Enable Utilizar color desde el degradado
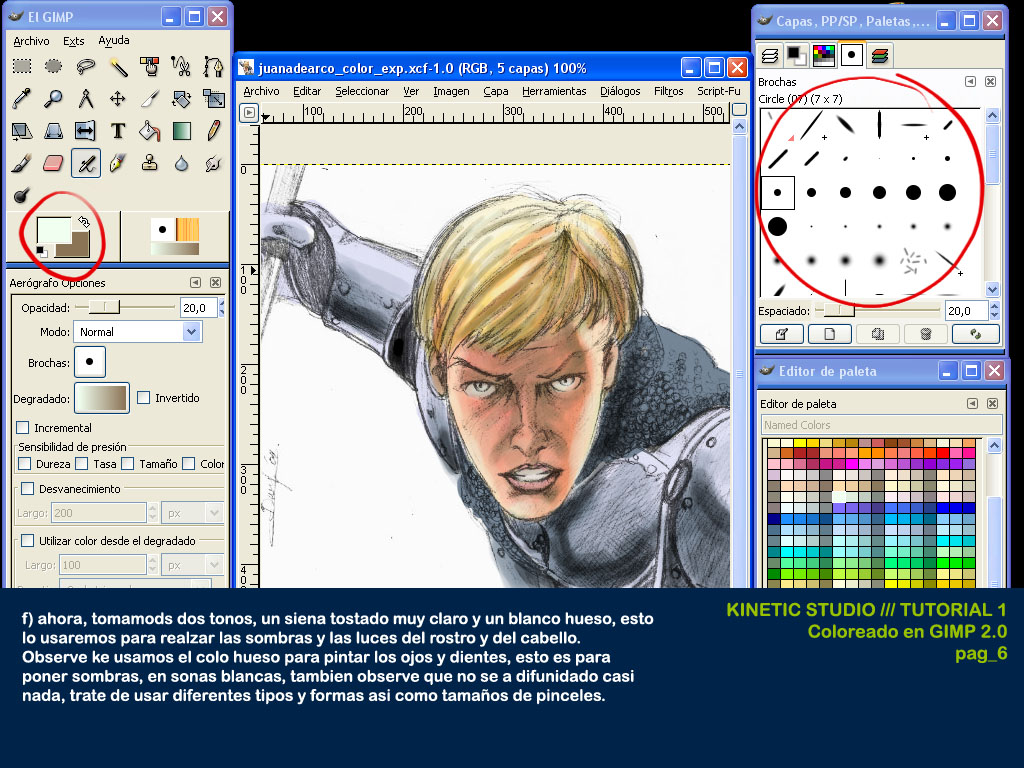The height and width of the screenshot is (768, 1024). pos(27,541)
